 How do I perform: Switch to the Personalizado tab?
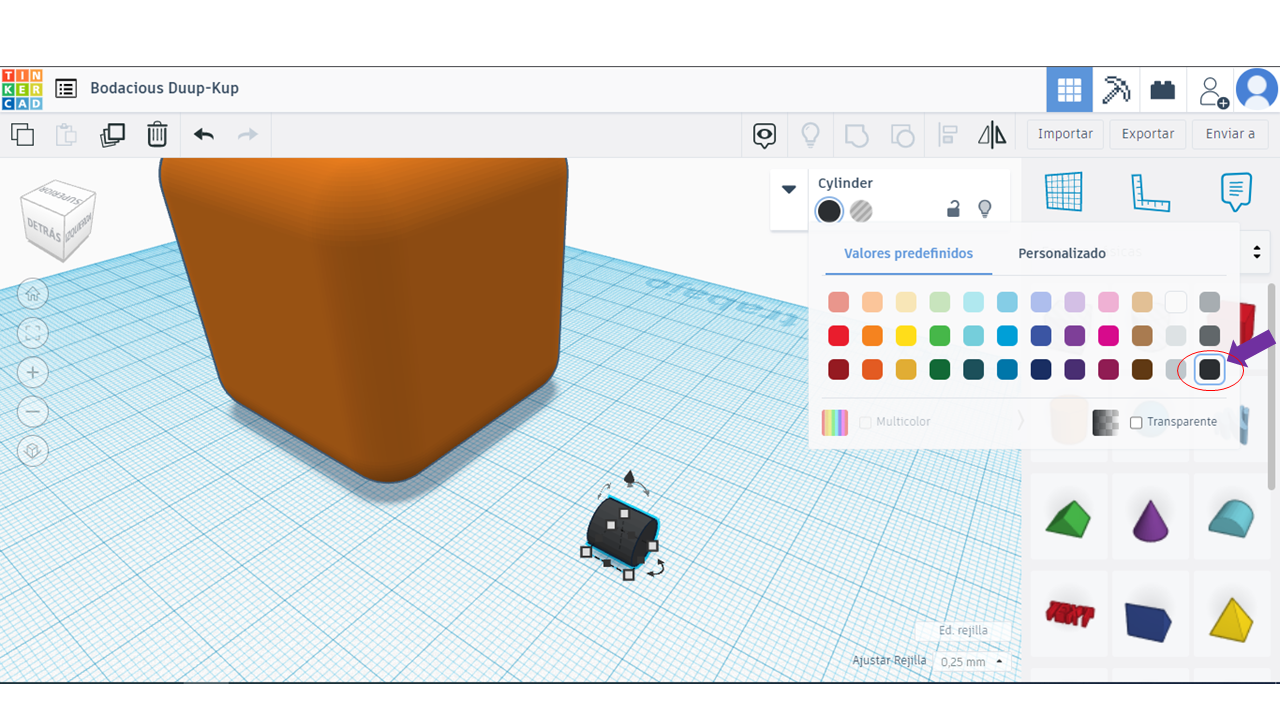pos(1062,254)
